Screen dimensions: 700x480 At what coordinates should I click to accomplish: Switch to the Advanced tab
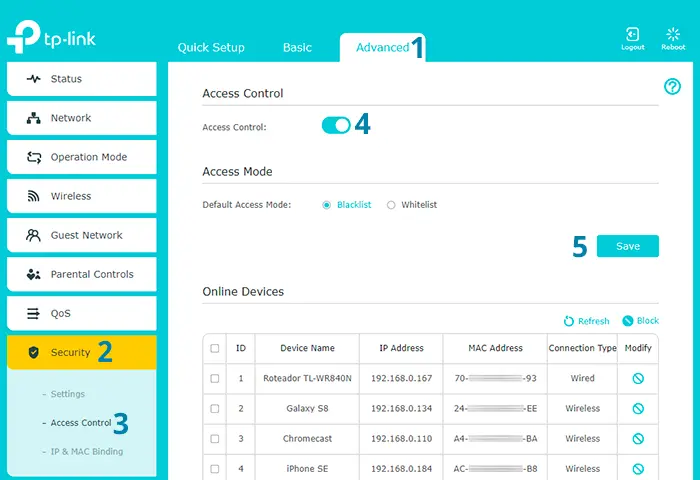tap(383, 47)
